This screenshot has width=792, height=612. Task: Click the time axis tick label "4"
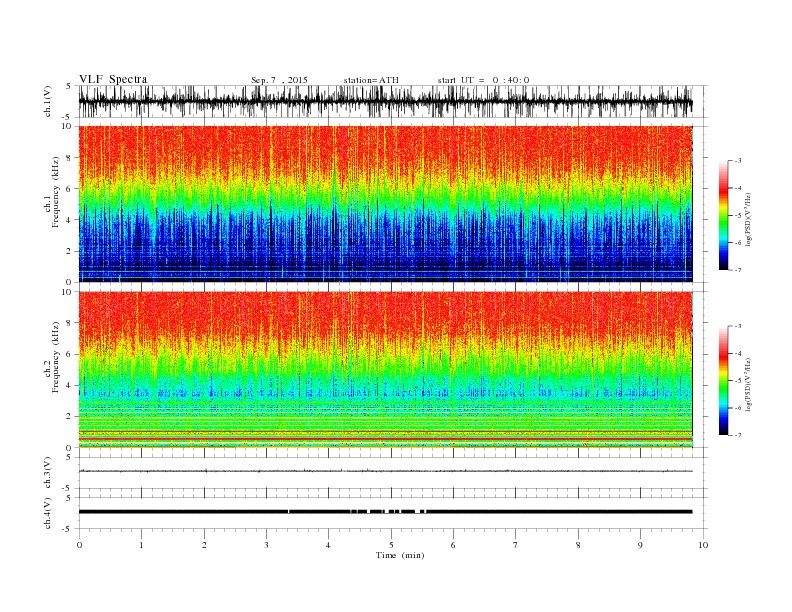coord(328,545)
